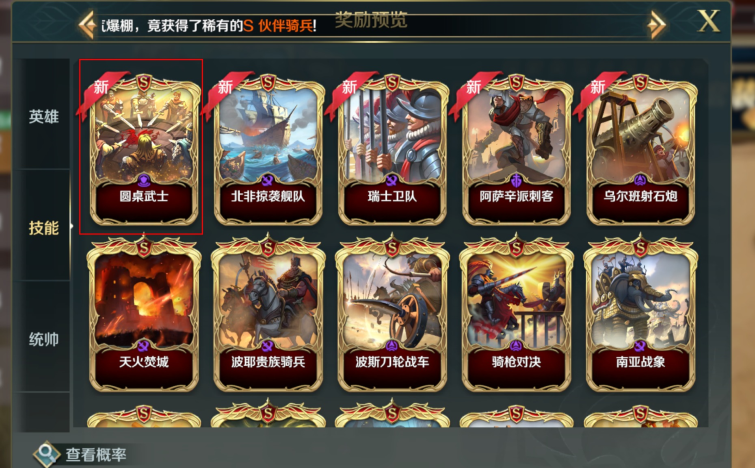Screen dimensions: 755x468
Task: Switch to the 统帅 tab
Action: pos(43,339)
